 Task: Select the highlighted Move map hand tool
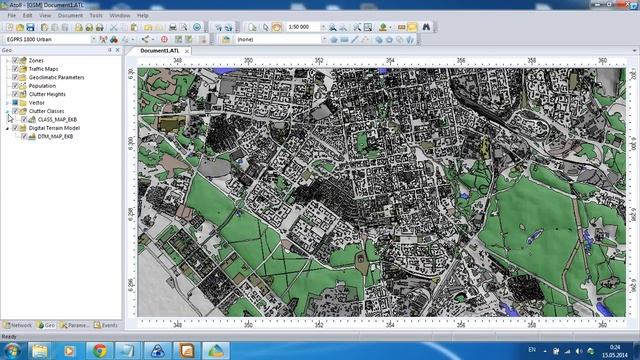(276, 27)
